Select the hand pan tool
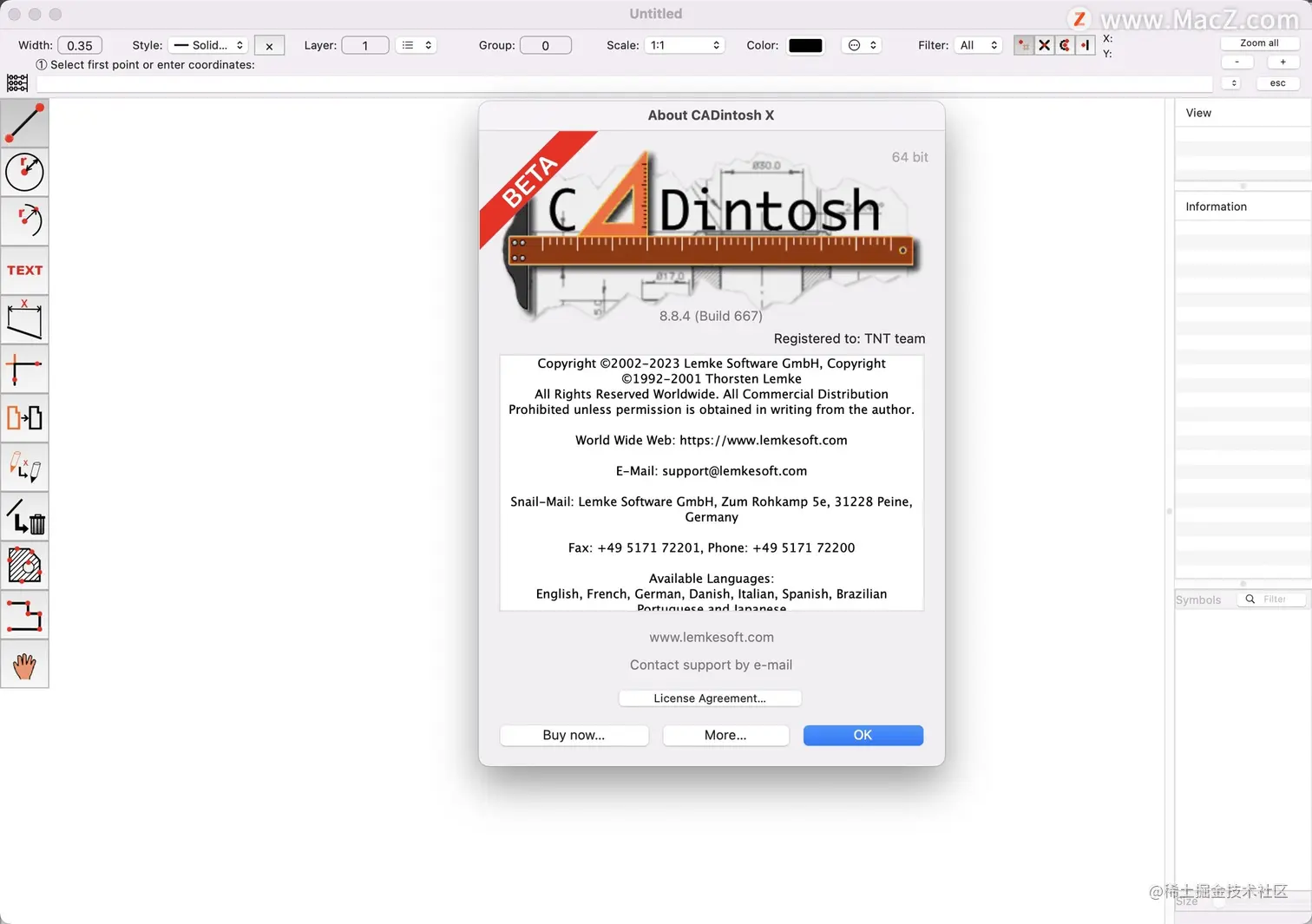The image size is (1312, 924). click(x=24, y=665)
